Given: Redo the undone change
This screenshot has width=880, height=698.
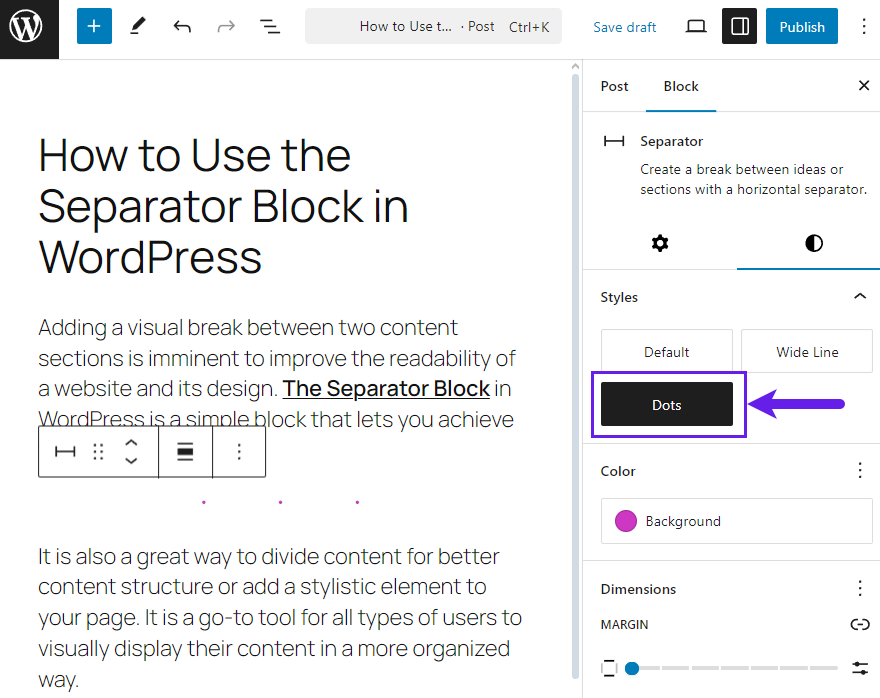Looking at the screenshot, I should coord(226,26).
